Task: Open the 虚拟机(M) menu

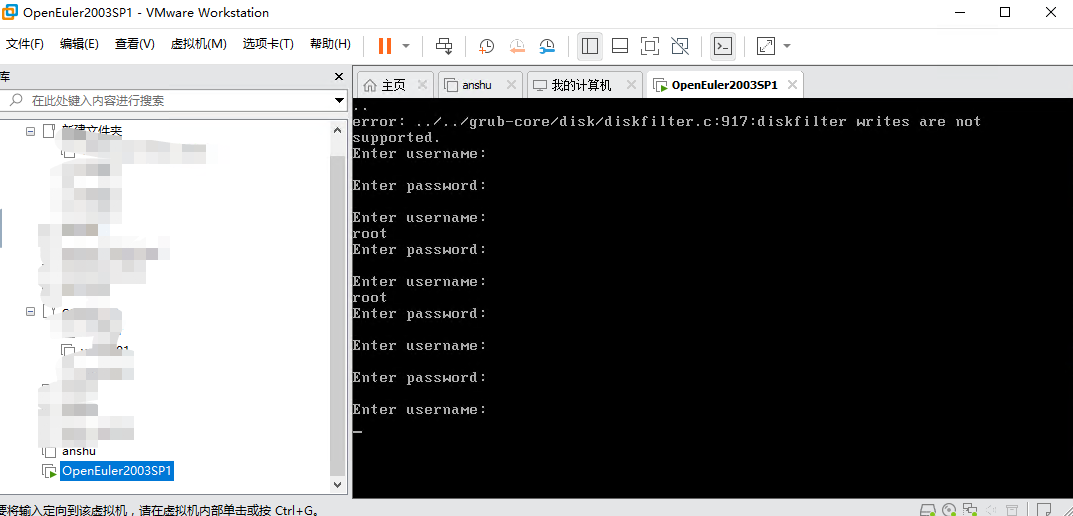Action: tap(199, 44)
